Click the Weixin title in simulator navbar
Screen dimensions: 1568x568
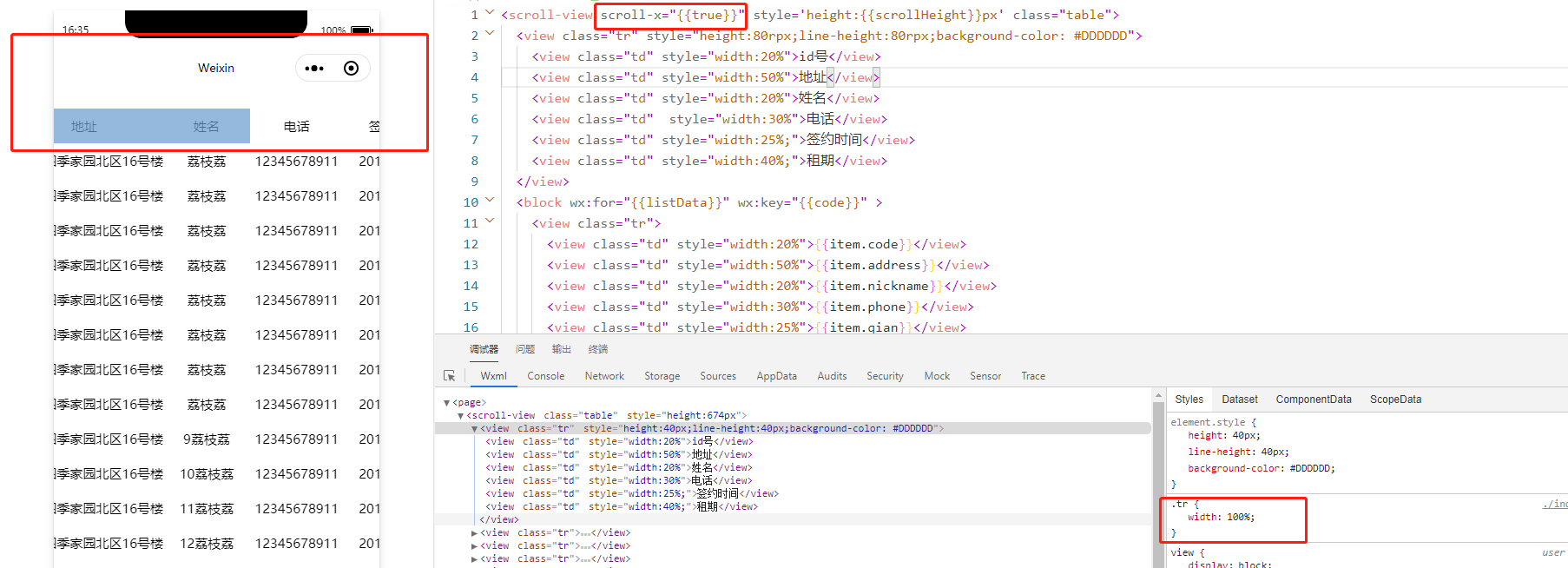[x=216, y=68]
